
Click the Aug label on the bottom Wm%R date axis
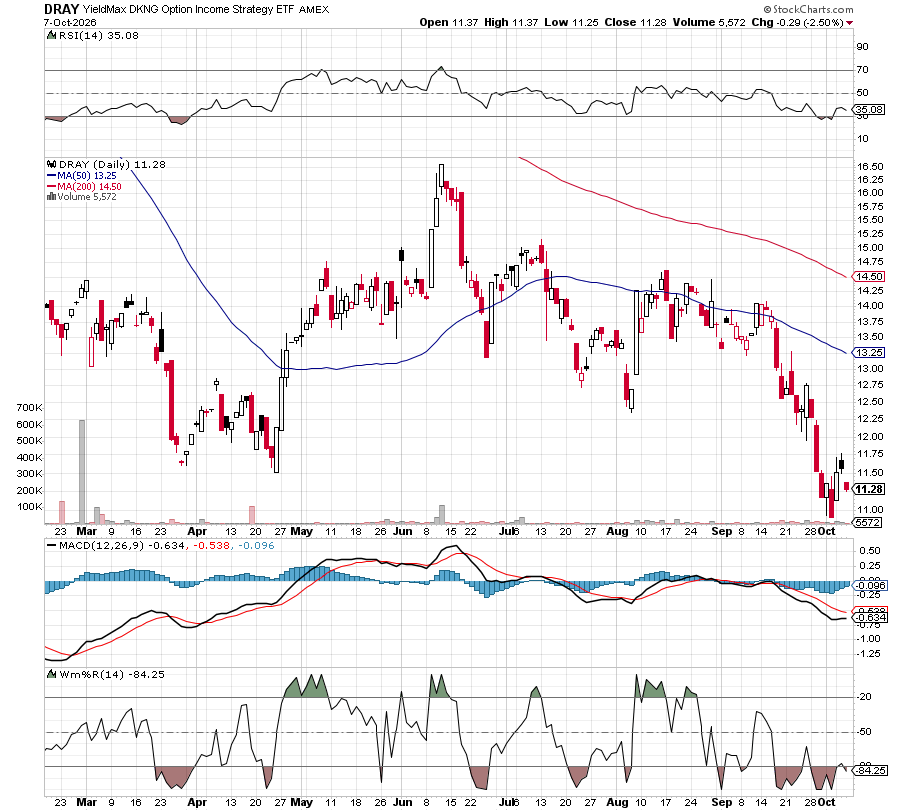[617, 802]
